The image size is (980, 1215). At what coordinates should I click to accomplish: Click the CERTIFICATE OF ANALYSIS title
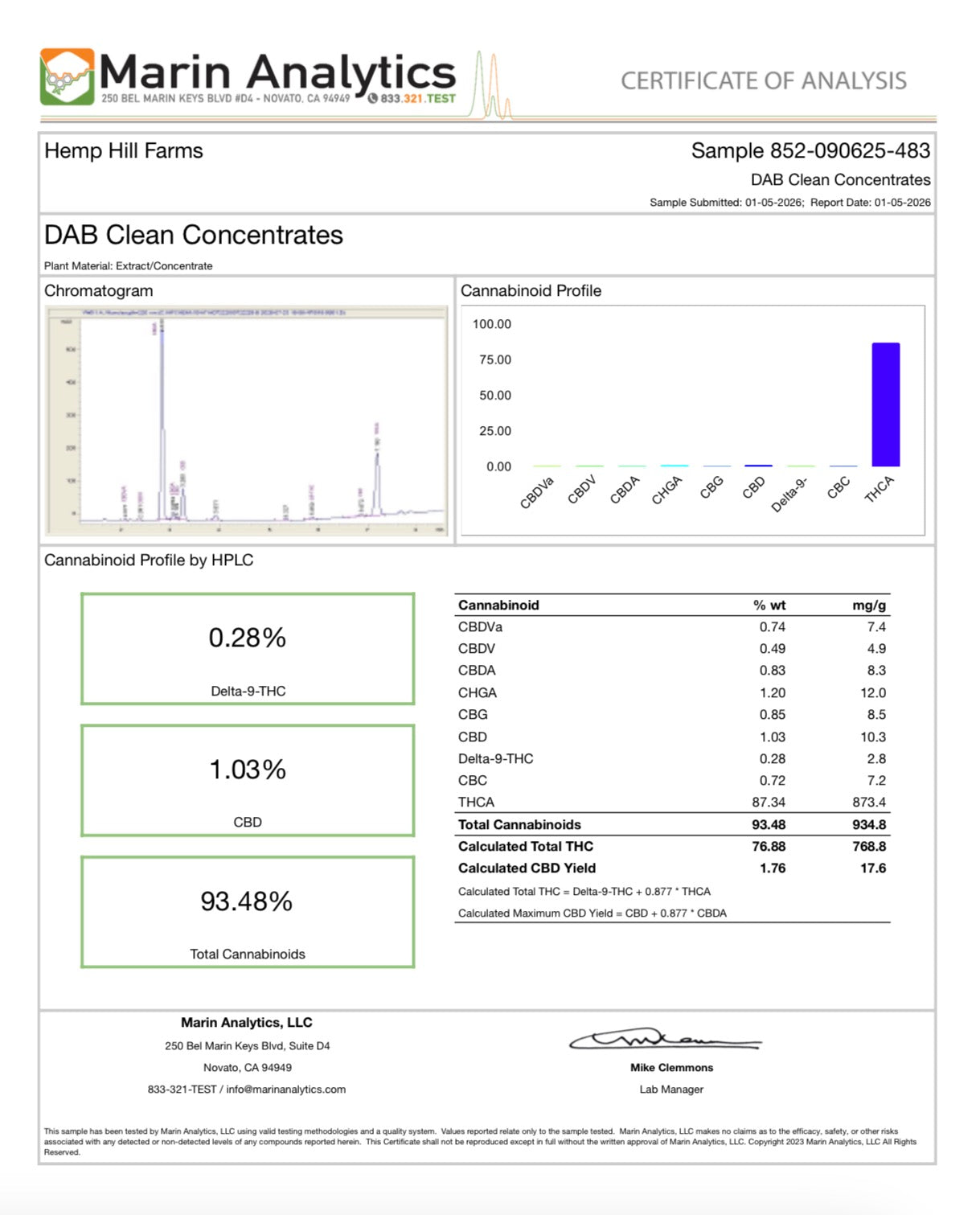coord(763,81)
